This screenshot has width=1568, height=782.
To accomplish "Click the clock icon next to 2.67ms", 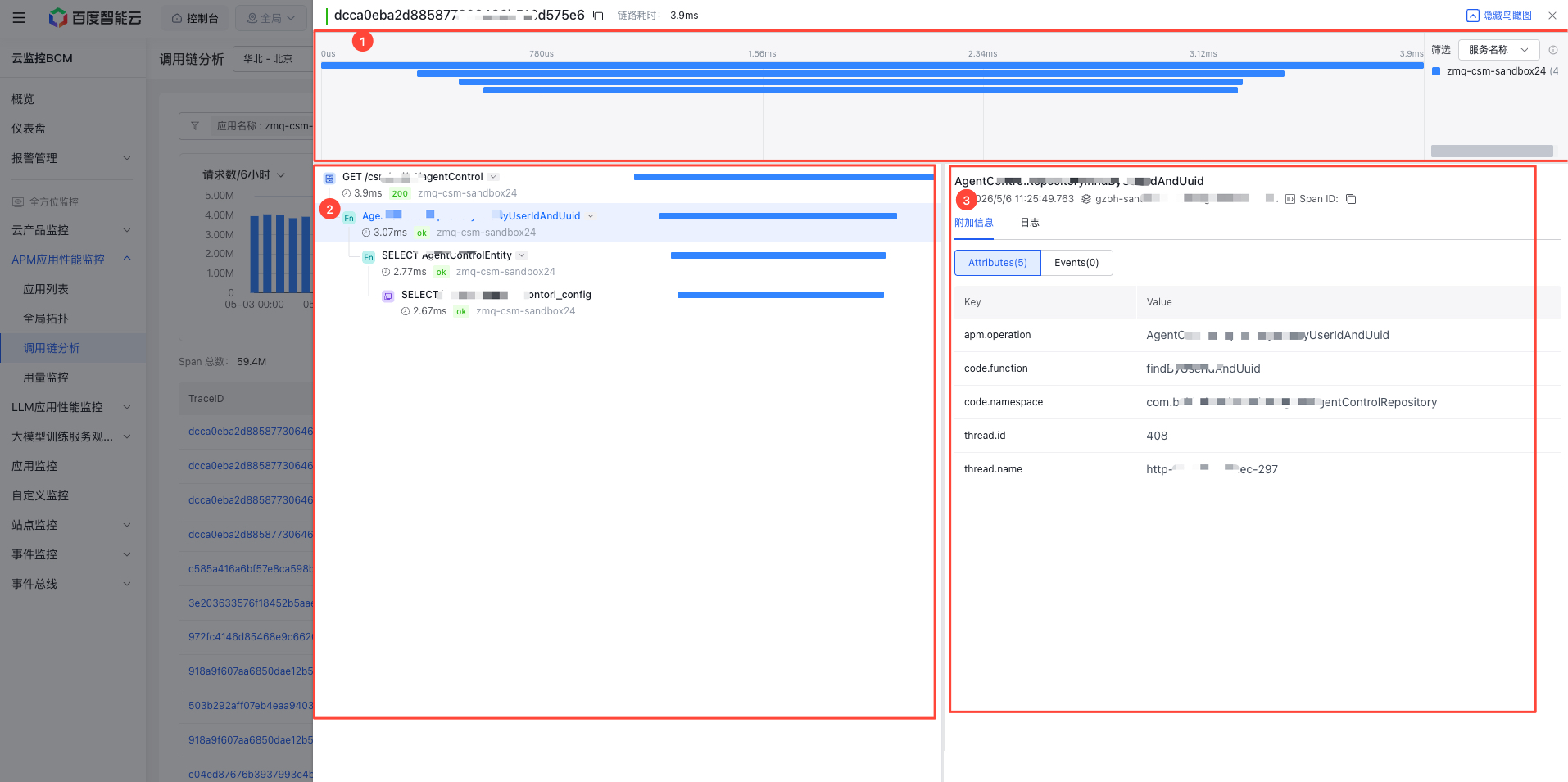I will tap(406, 311).
